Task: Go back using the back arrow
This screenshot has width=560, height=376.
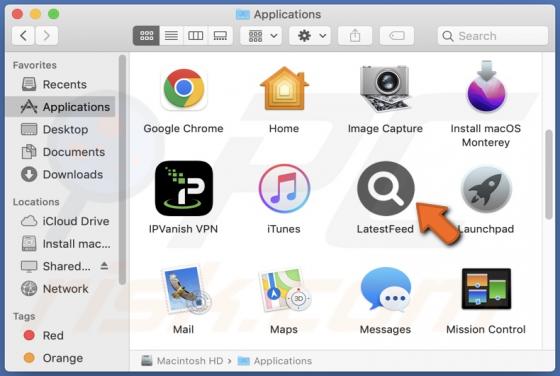Action: tap(23, 36)
